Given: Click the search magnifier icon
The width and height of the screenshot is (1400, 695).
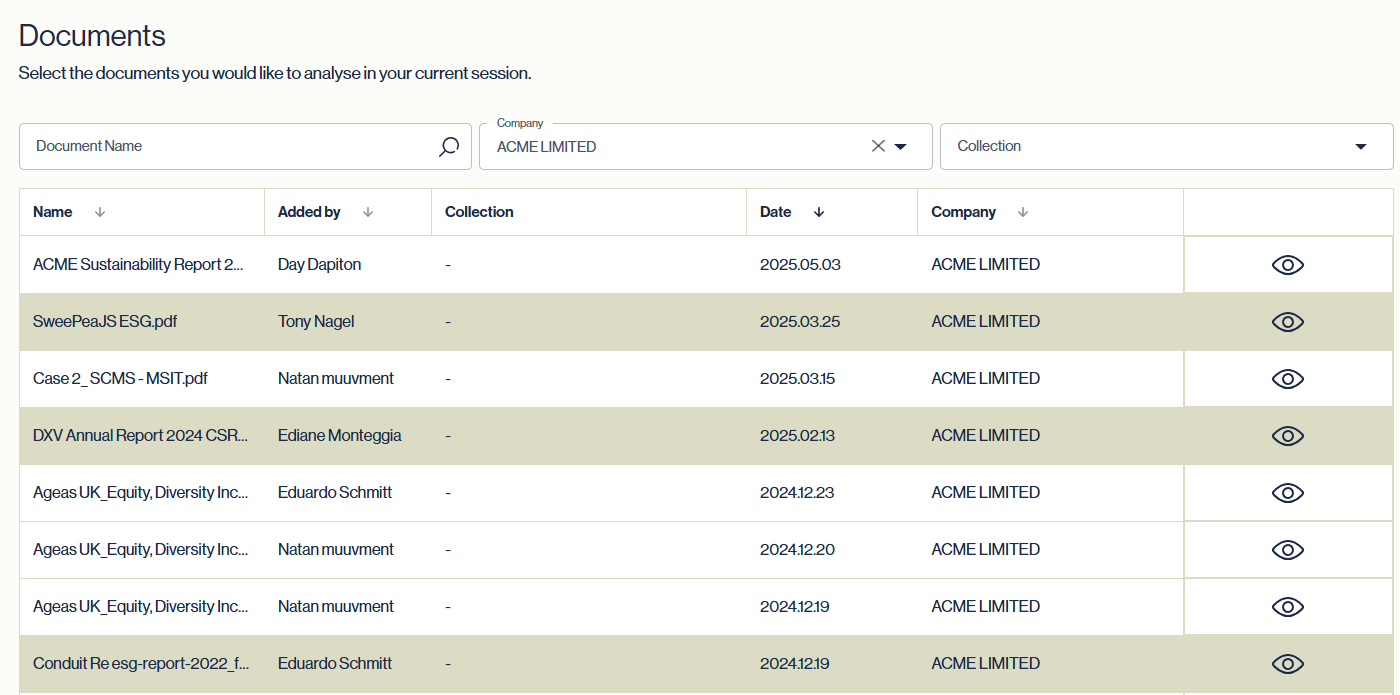Looking at the screenshot, I should 449,147.
